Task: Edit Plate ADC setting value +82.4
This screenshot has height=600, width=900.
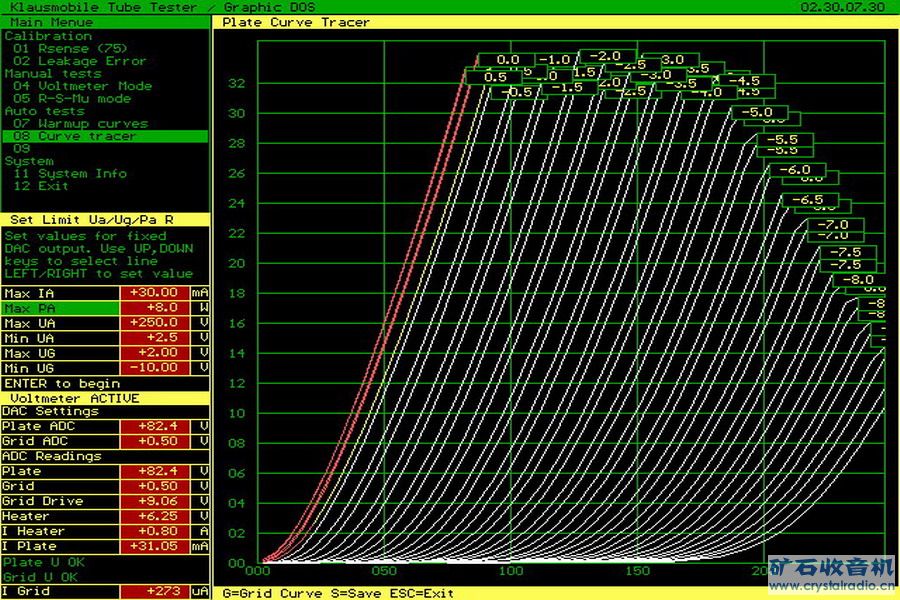Action: pos(154,426)
